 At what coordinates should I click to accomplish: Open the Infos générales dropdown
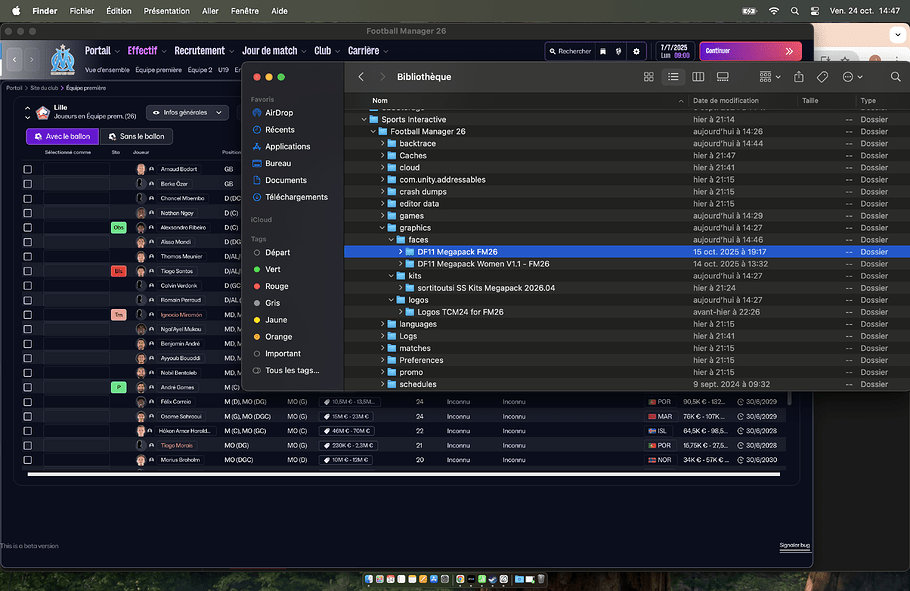(186, 113)
